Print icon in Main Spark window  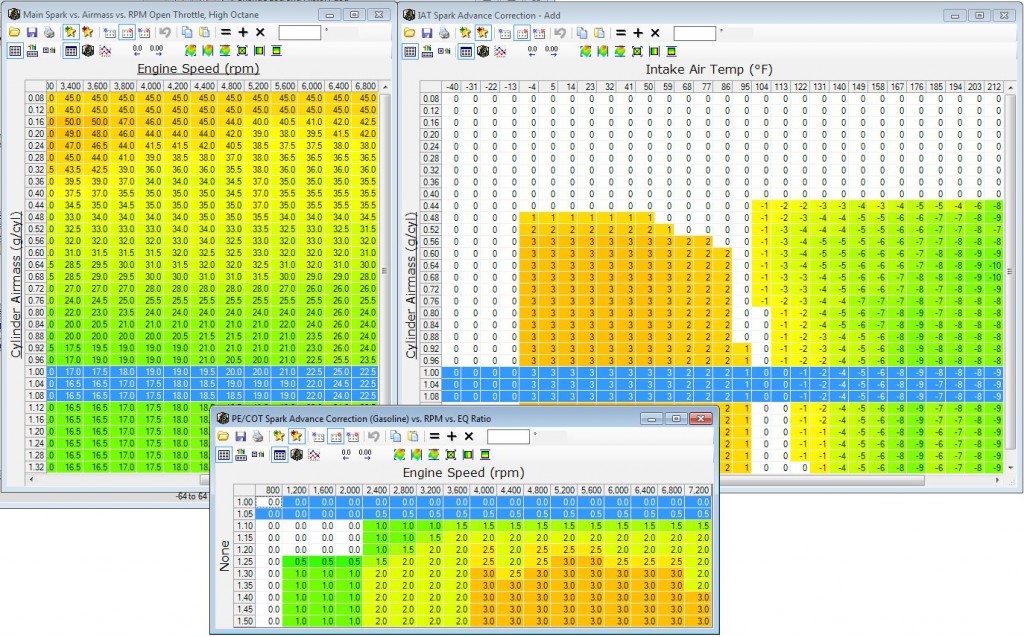(x=49, y=32)
